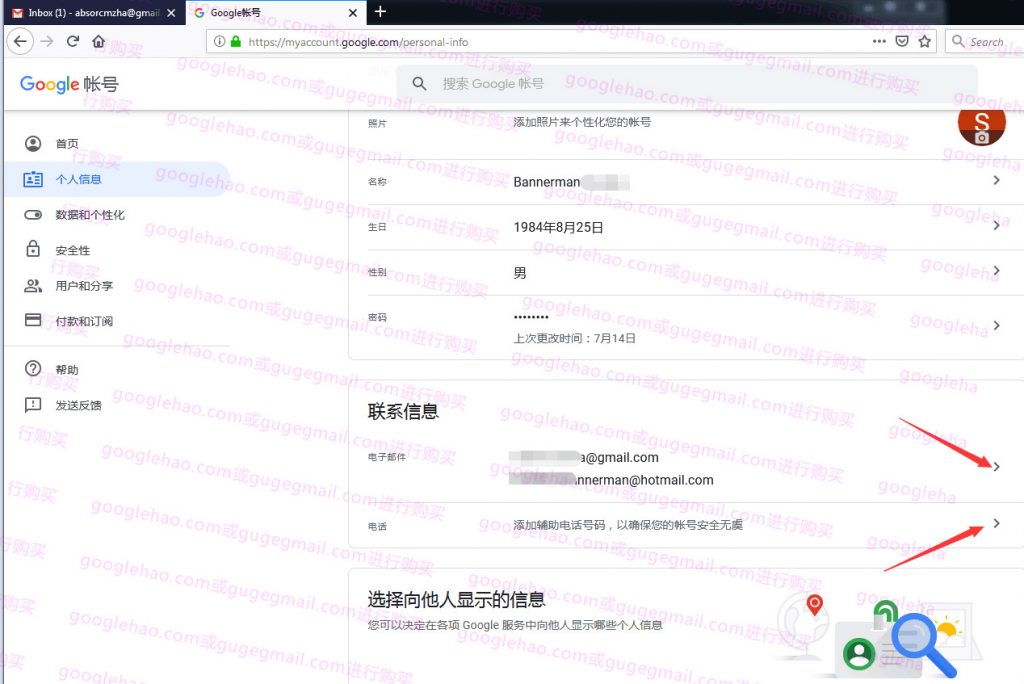1024x684 pixels.
Task: Expand the 密码 row chevron
Action: click(x=996, y=325)
